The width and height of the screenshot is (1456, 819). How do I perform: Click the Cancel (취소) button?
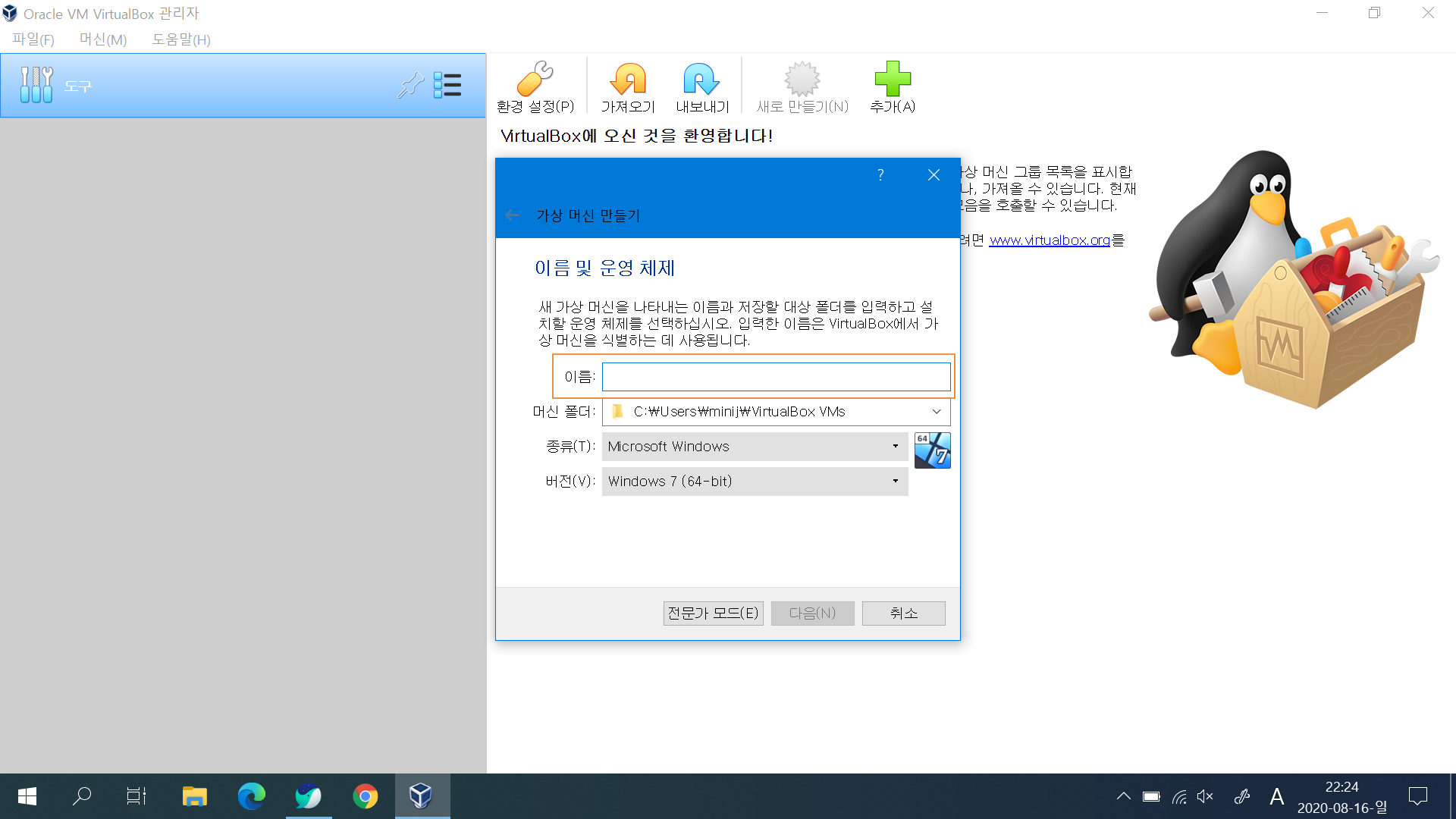tap(903, 613)
